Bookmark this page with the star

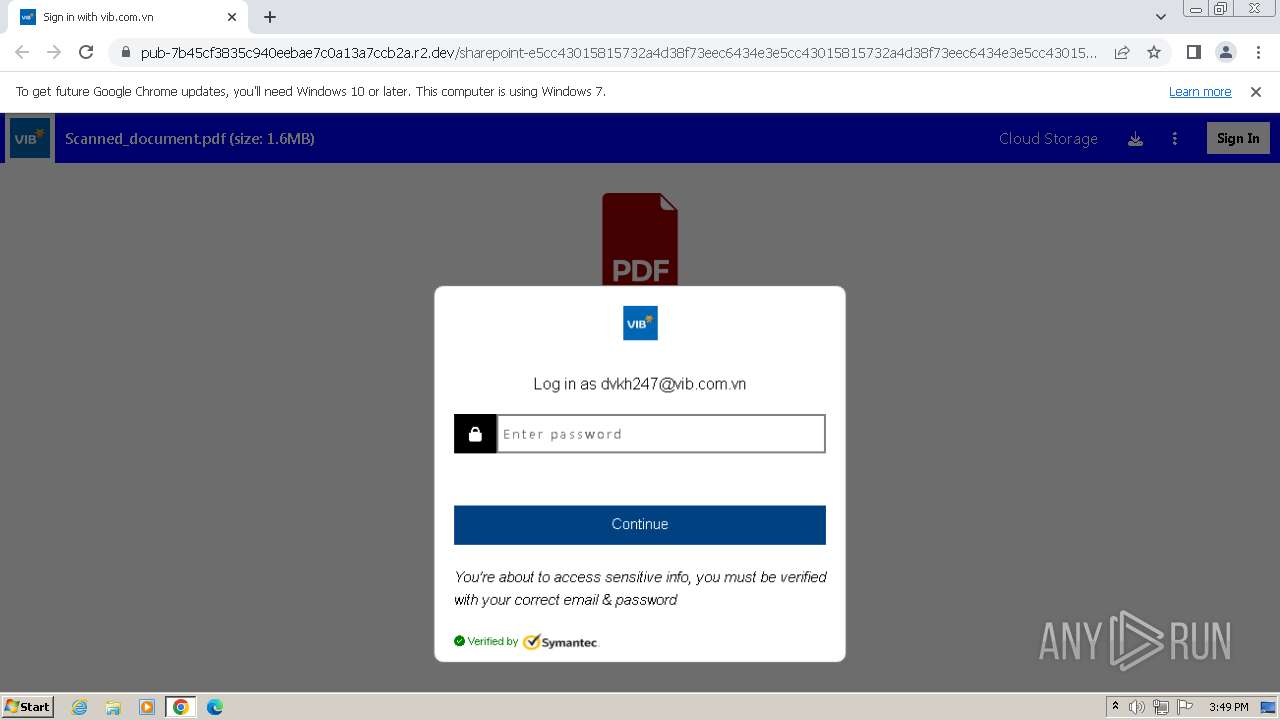coord(1154,52)
